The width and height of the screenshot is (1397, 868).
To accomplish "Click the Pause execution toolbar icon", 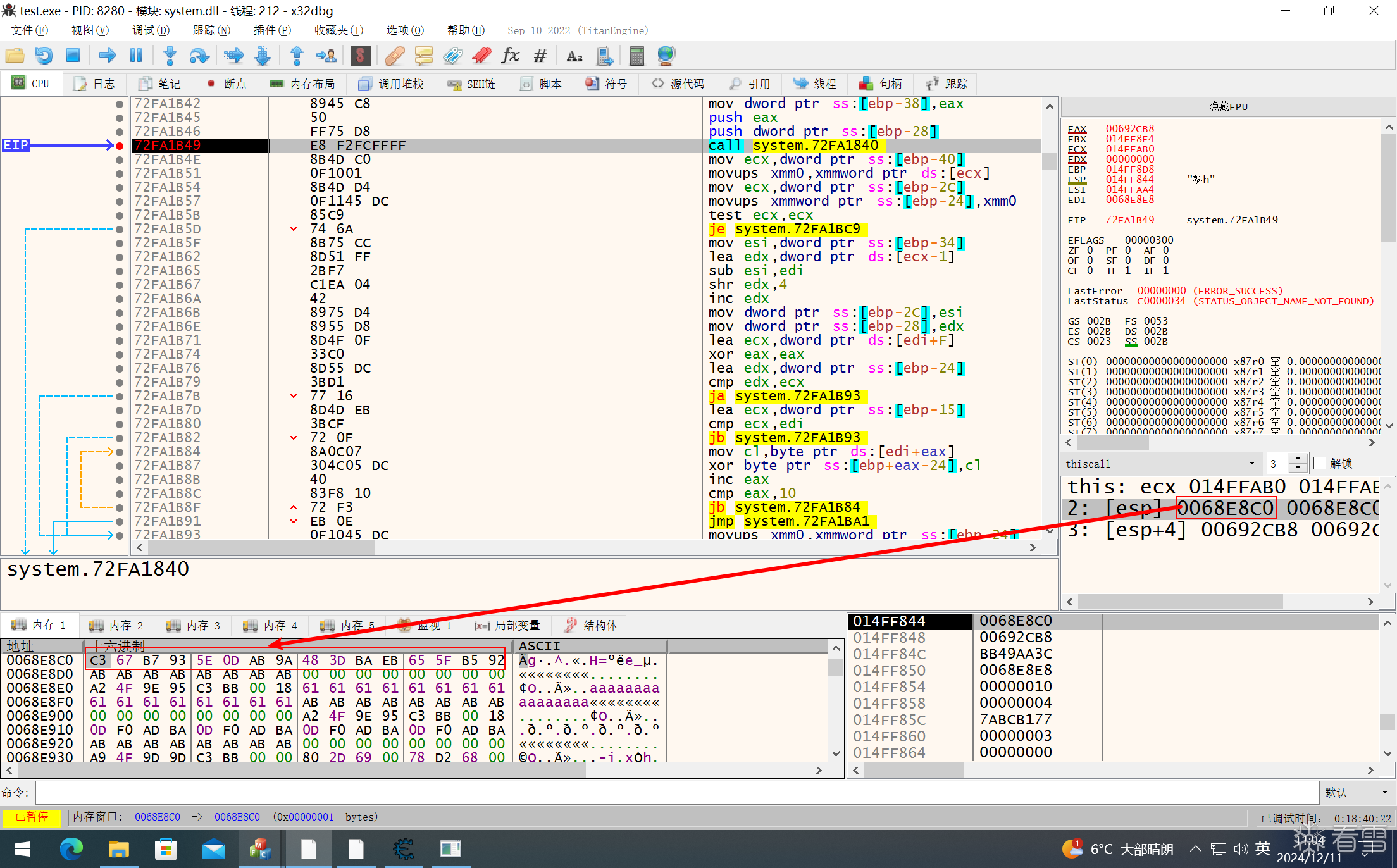I will pos(136,56).
